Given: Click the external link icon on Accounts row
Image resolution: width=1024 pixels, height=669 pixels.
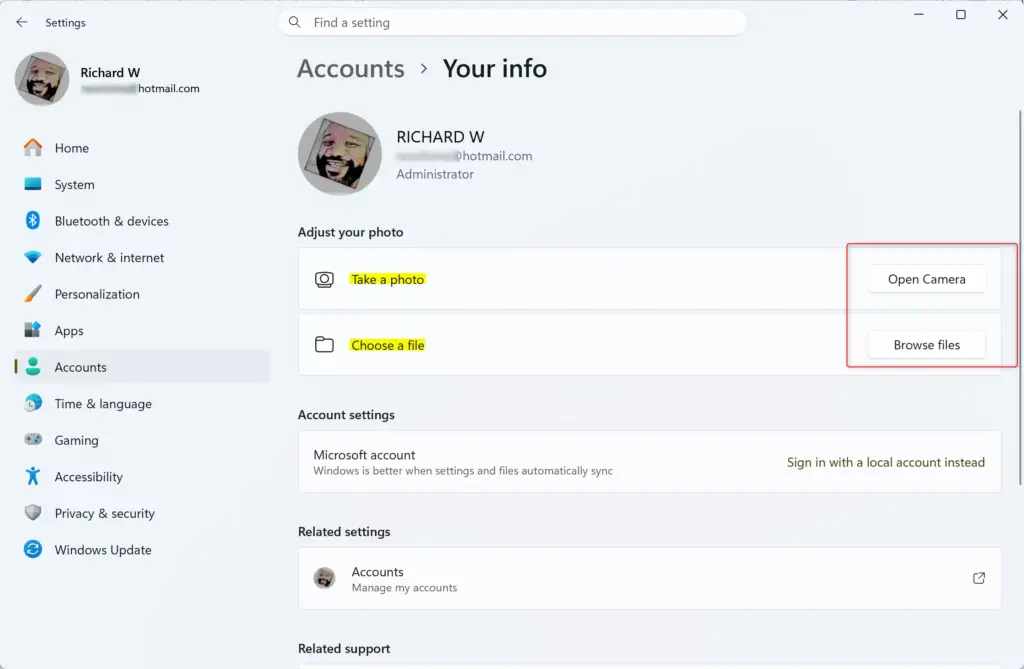Looking at the screenshot, I should coord(978,578).
